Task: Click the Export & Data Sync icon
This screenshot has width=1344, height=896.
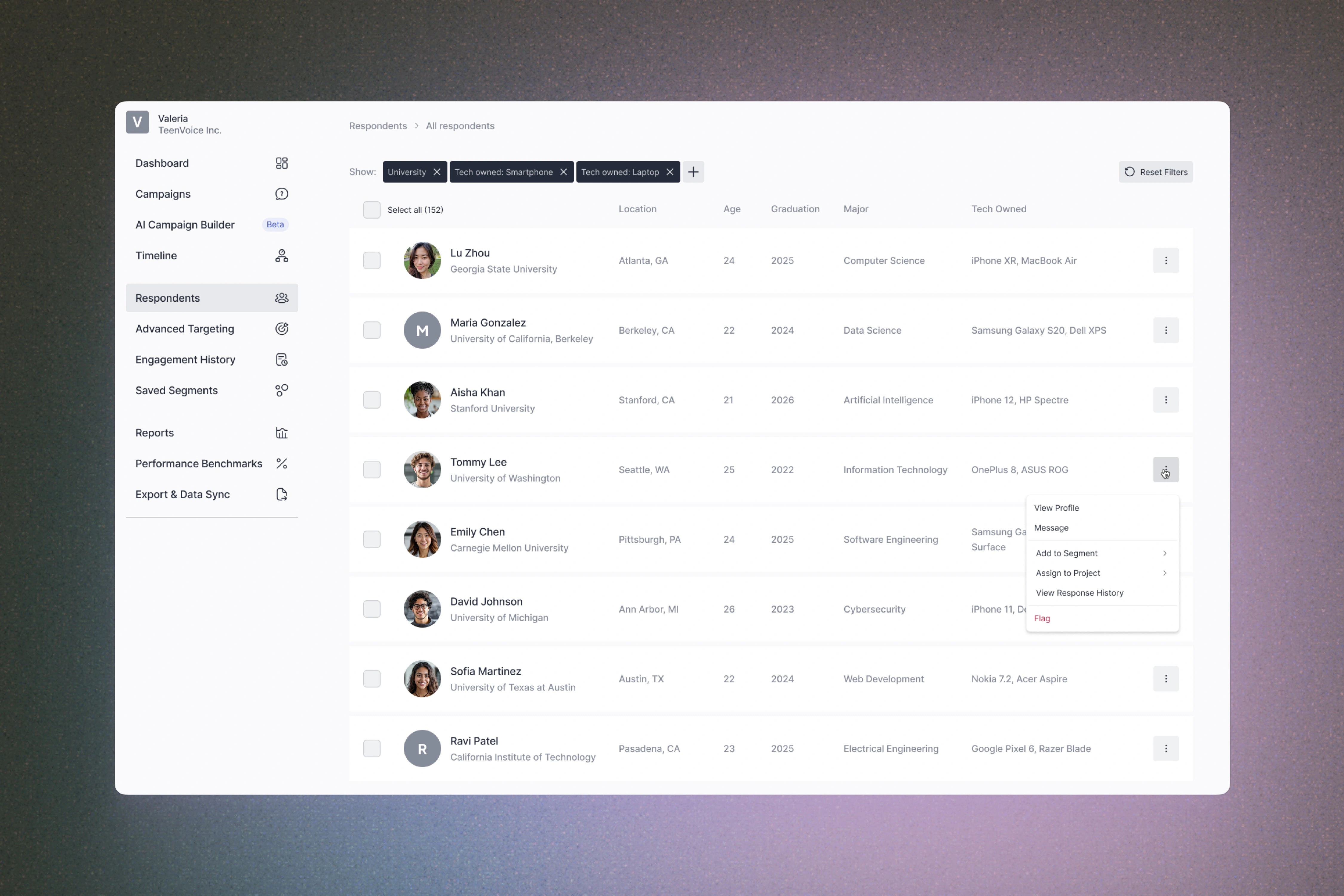Action: coord(281,494)
